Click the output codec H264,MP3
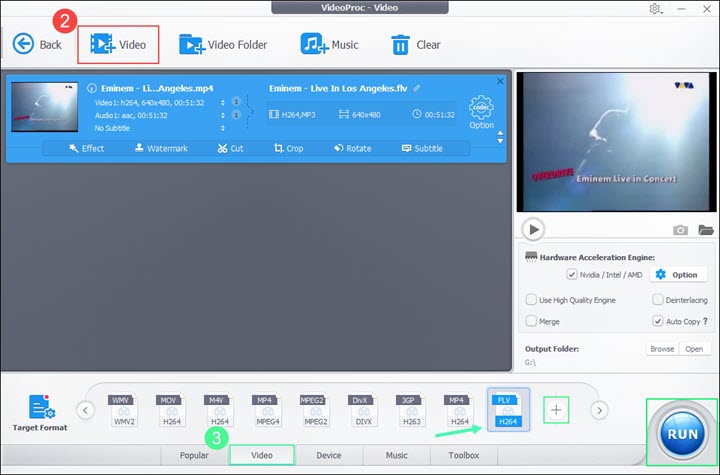Viewport: 720px width, 475px height. (x=292, y=114)
